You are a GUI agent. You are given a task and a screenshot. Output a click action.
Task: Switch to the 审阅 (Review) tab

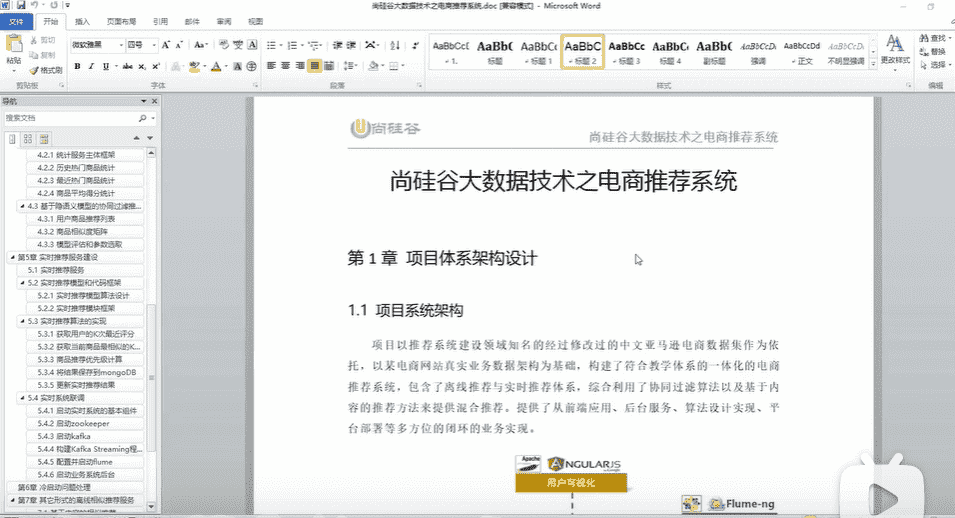point(224,22)
